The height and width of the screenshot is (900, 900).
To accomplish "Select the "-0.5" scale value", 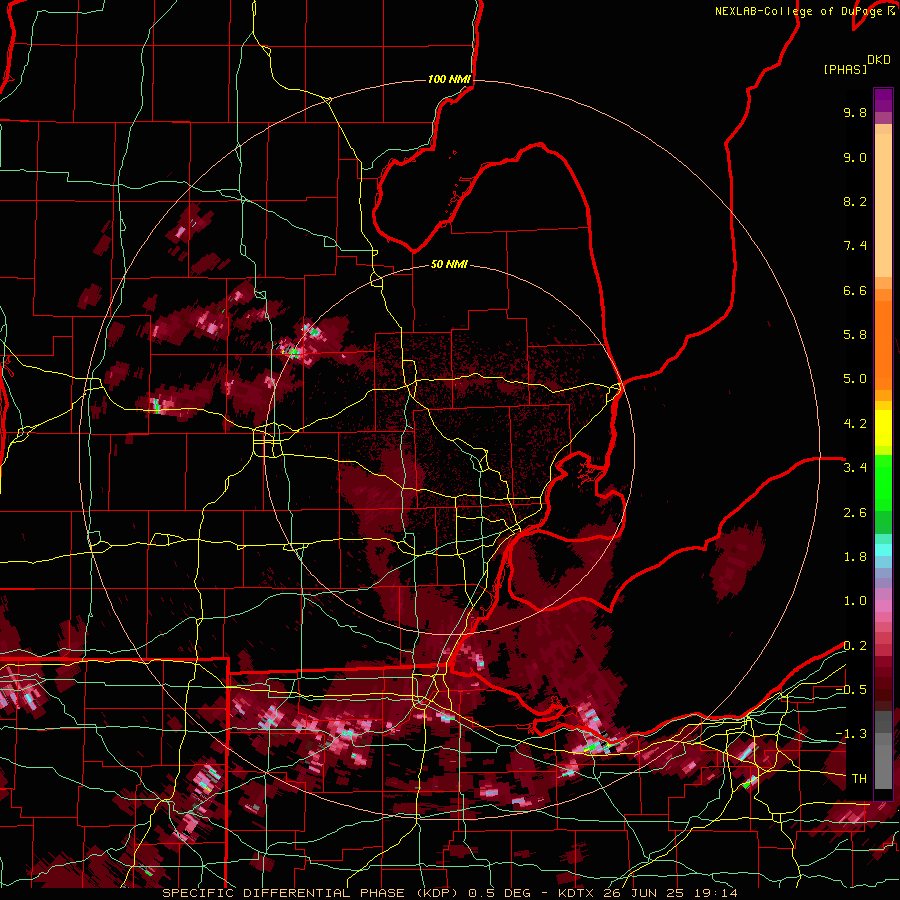I will [851, 690].
